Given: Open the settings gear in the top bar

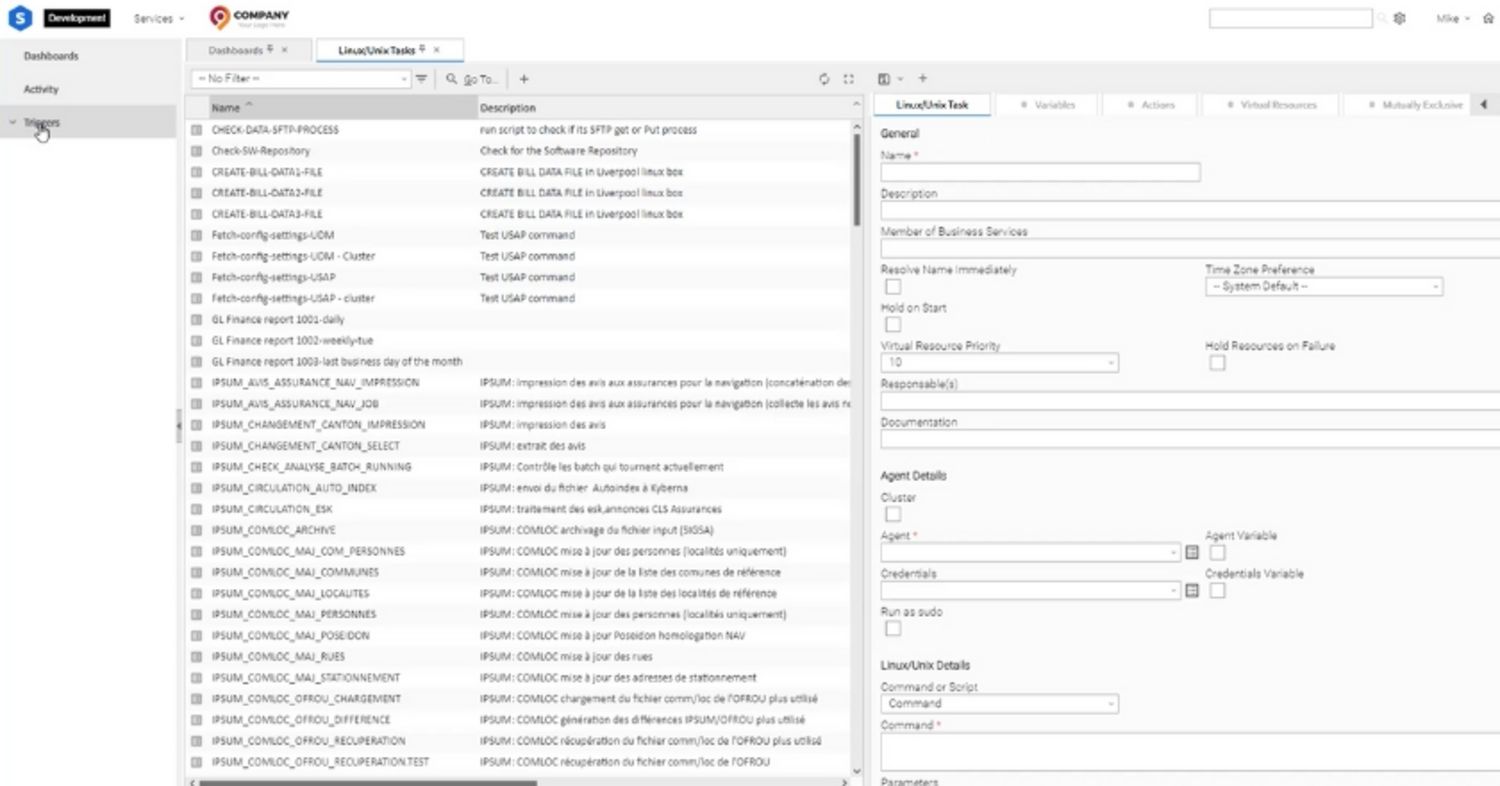Looking at the screenshot, I should click(x=1400, y=19).
